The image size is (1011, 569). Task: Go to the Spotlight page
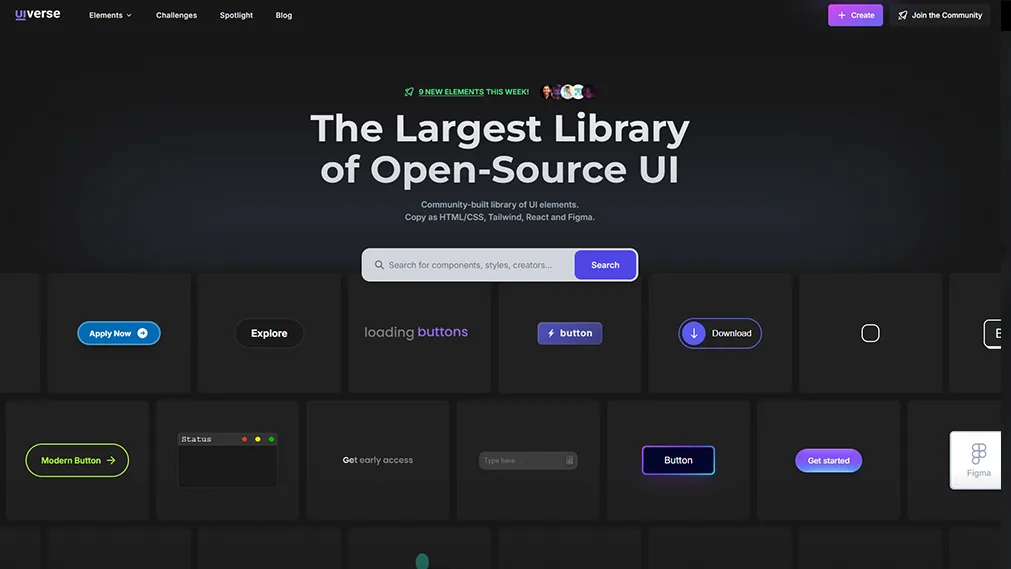236,15
